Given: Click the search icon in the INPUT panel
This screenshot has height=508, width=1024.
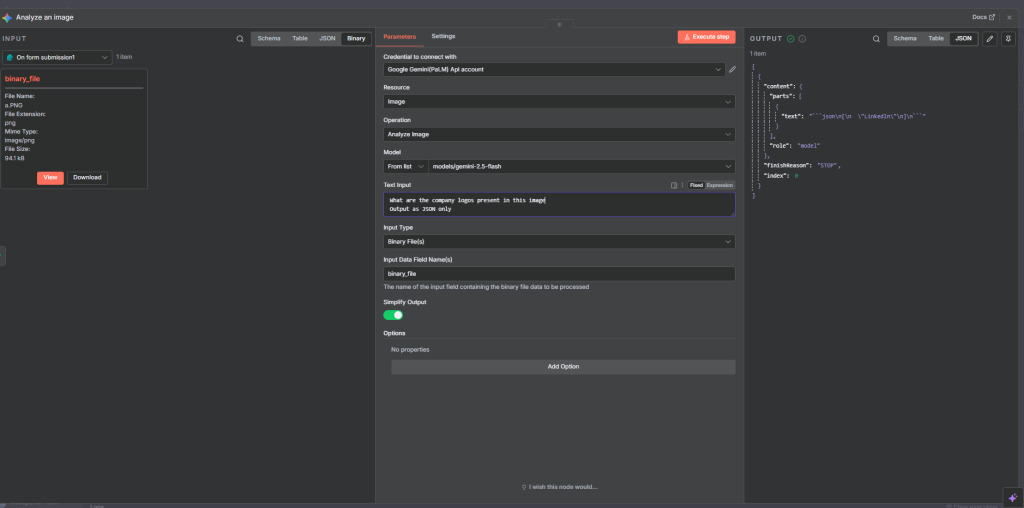Looking at the screenshot, I should 240,39.
